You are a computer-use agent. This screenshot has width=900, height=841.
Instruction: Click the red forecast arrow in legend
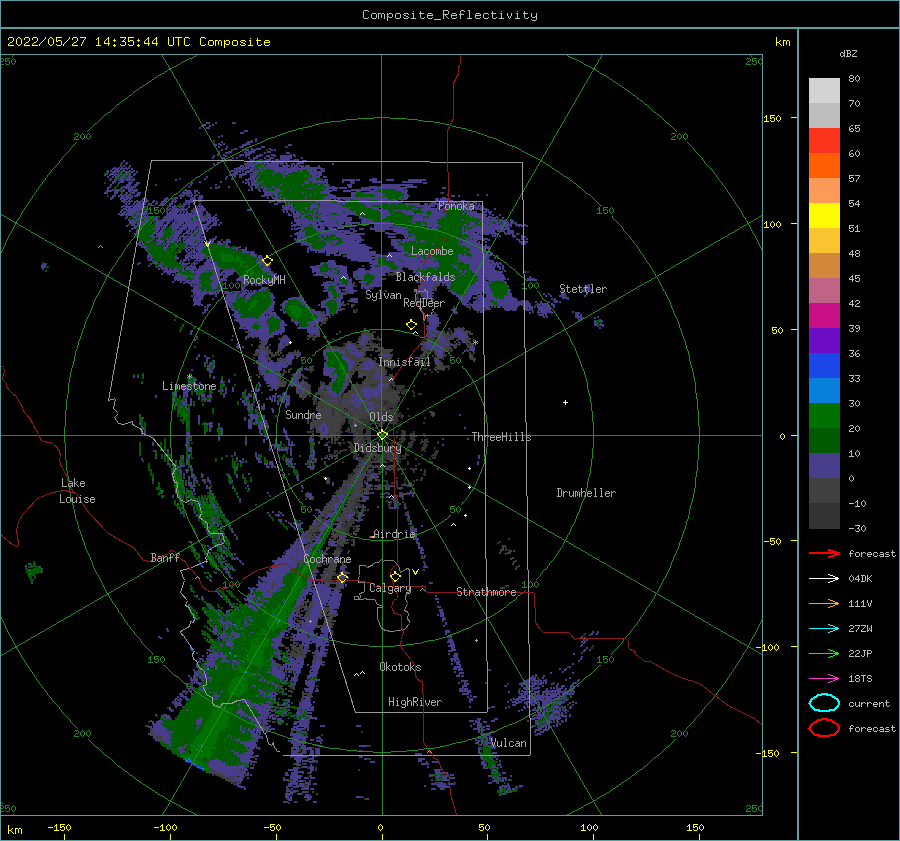click(x=824, y=553)
